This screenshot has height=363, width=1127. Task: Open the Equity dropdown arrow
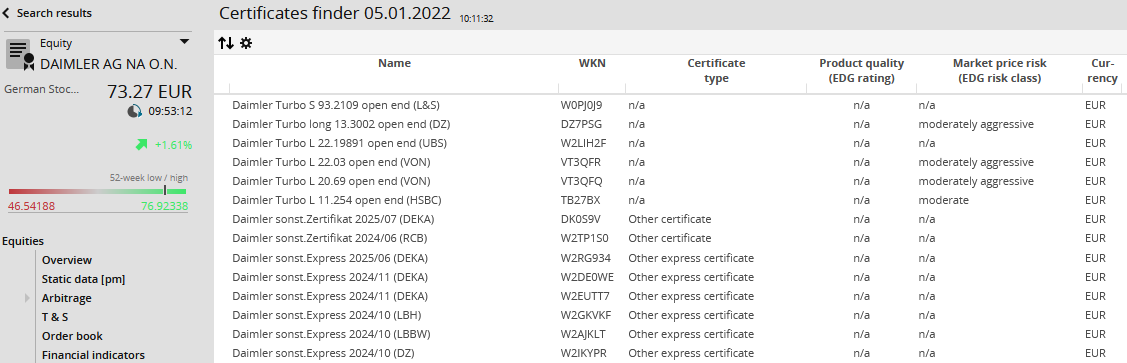(184, 42)
